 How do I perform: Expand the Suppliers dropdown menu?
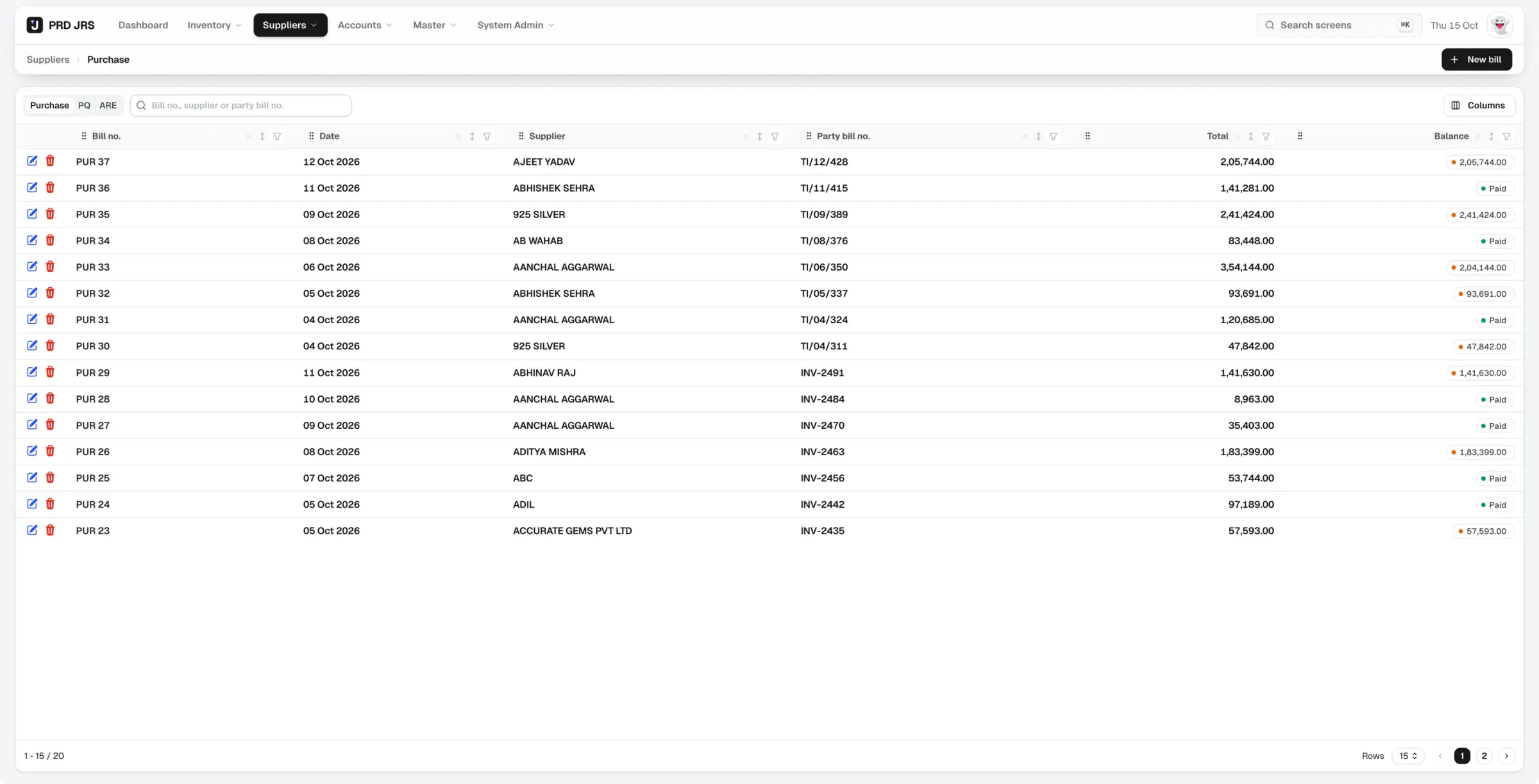point(290,25)
